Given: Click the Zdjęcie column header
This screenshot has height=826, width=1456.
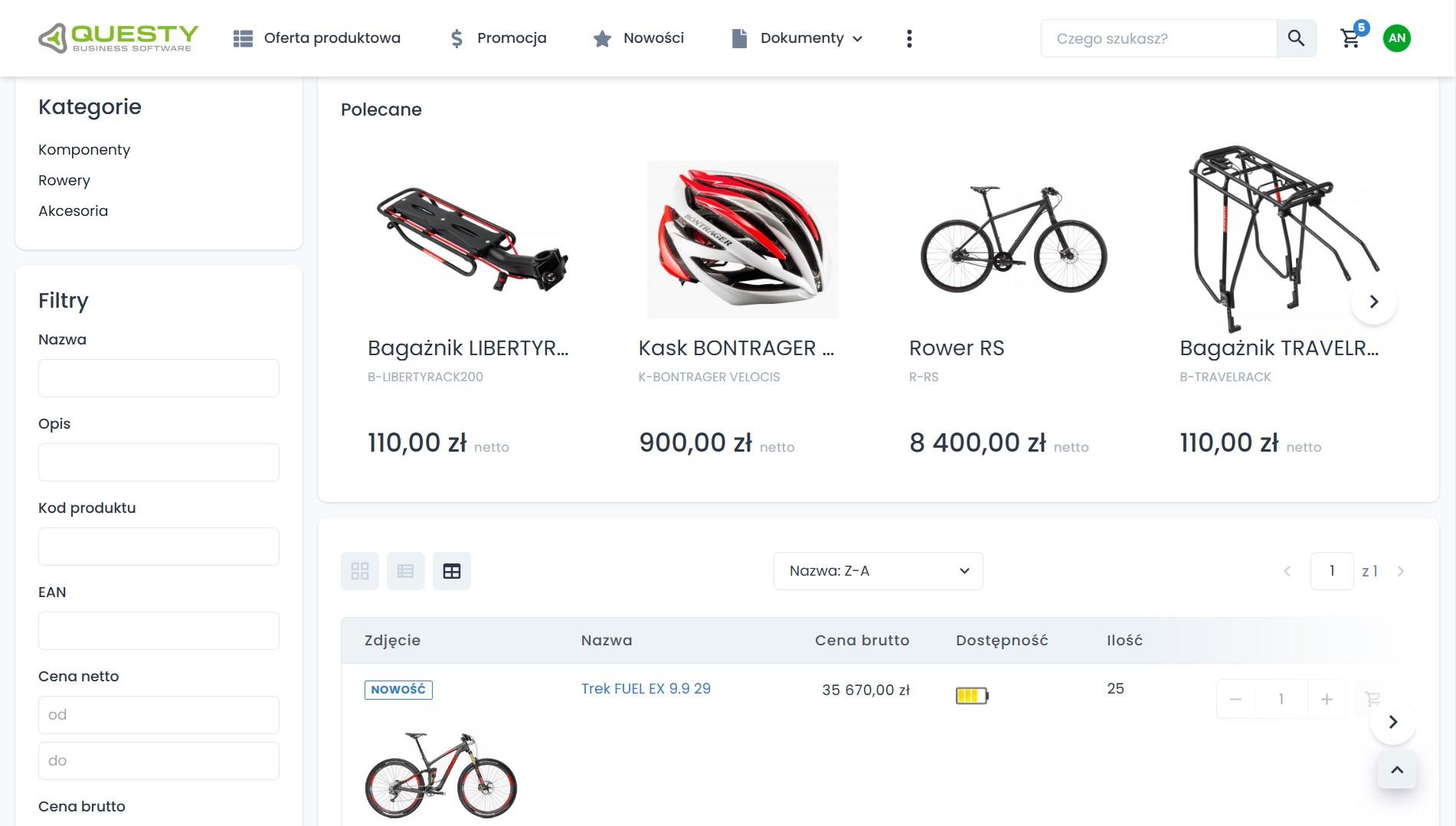Looking at the screenshot, I should coord(392,641).
